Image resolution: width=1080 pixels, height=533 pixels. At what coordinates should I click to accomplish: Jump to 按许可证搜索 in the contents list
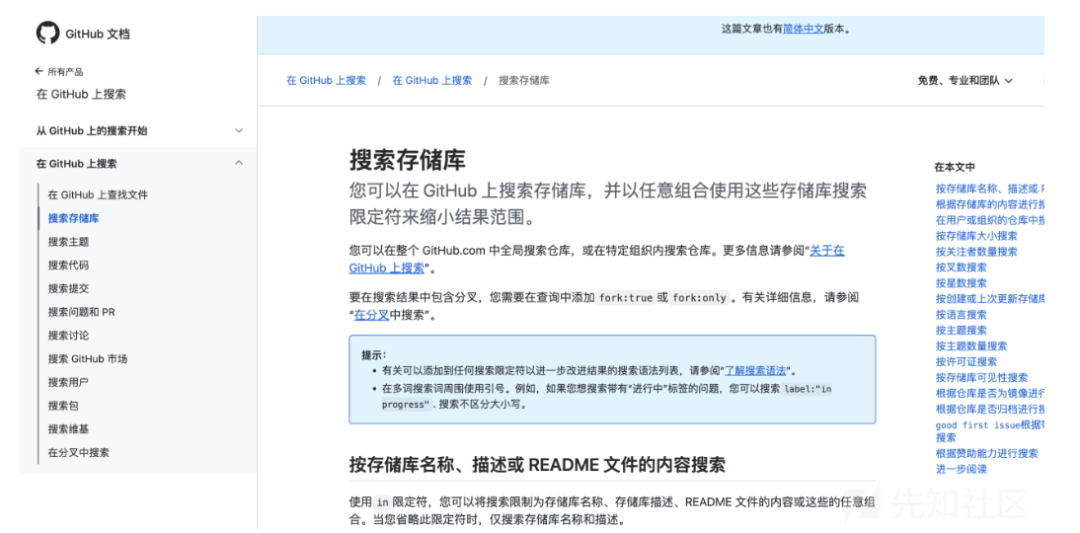[966, 362]
